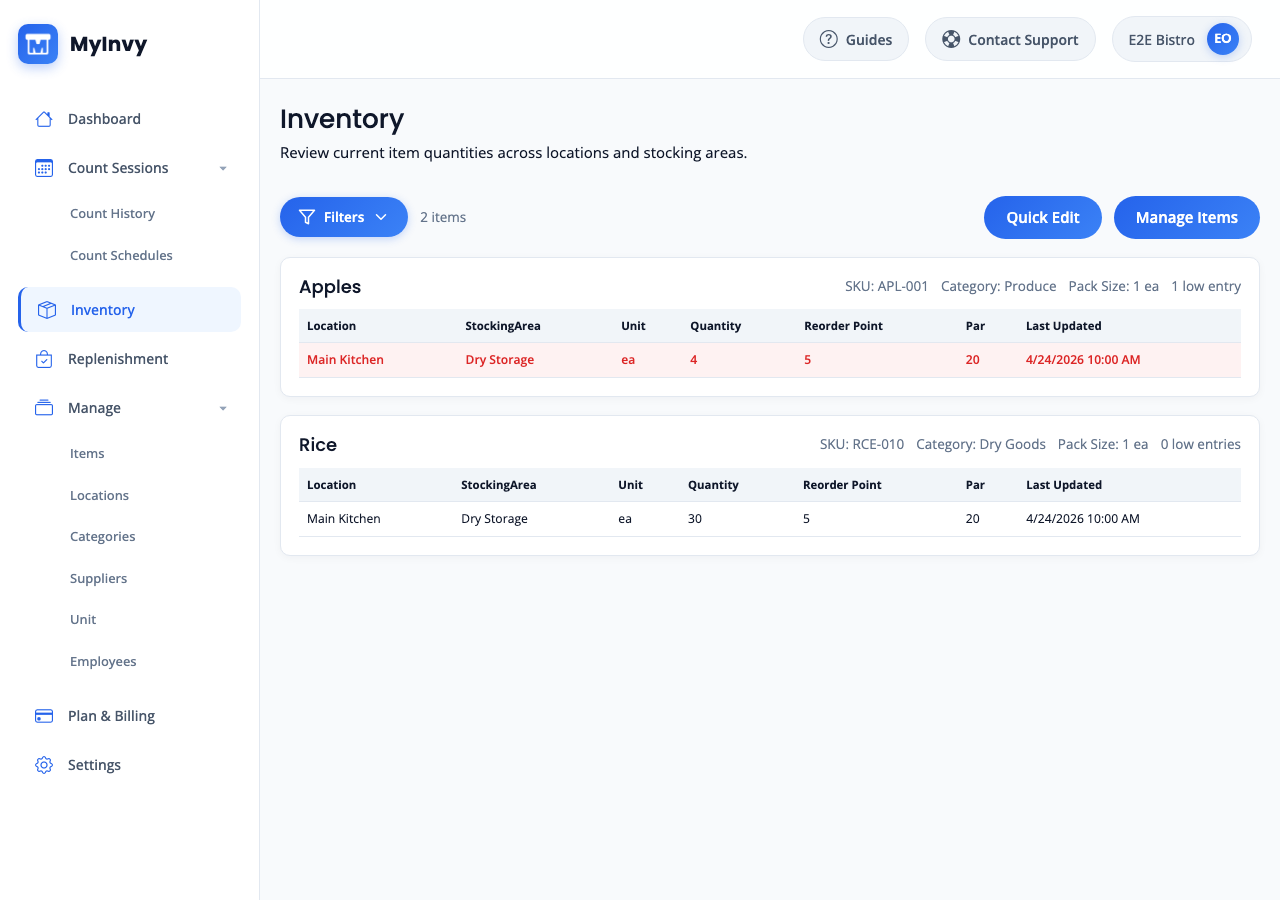Click the Manage stack icon

(44, 408)
